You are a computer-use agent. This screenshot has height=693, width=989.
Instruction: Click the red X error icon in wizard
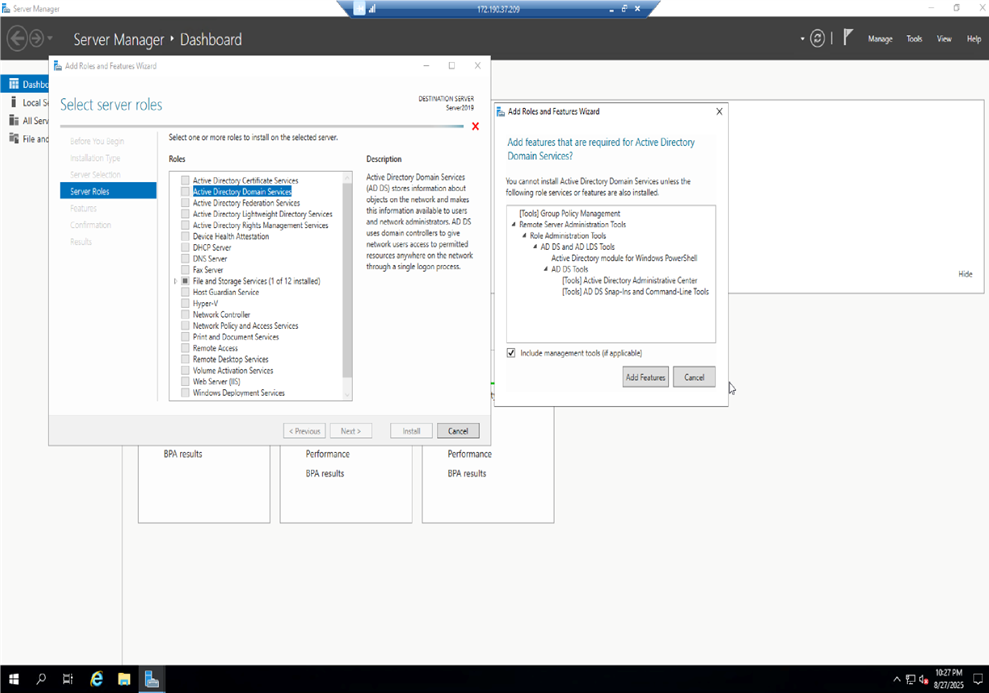pyautogui.click(x=475, y=127)
